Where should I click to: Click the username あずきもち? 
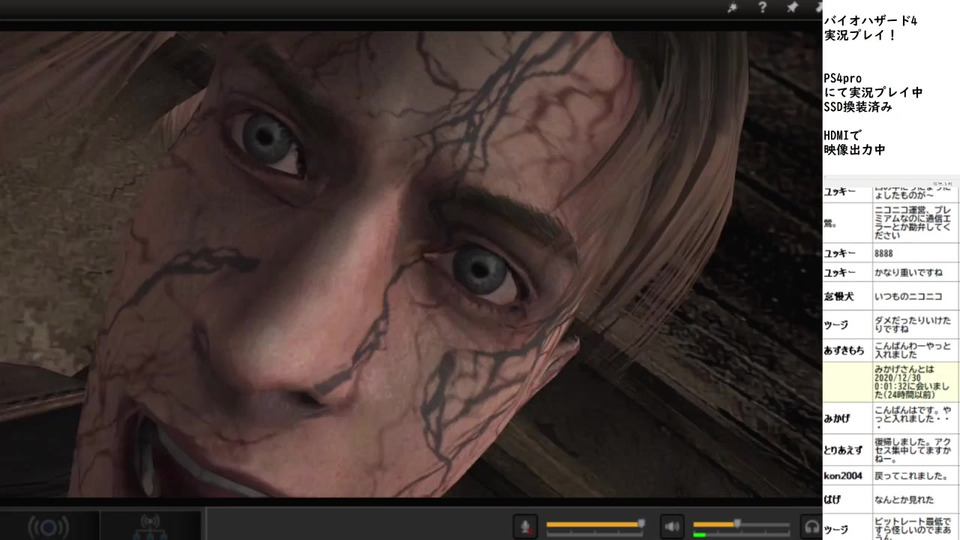[844, 350]
